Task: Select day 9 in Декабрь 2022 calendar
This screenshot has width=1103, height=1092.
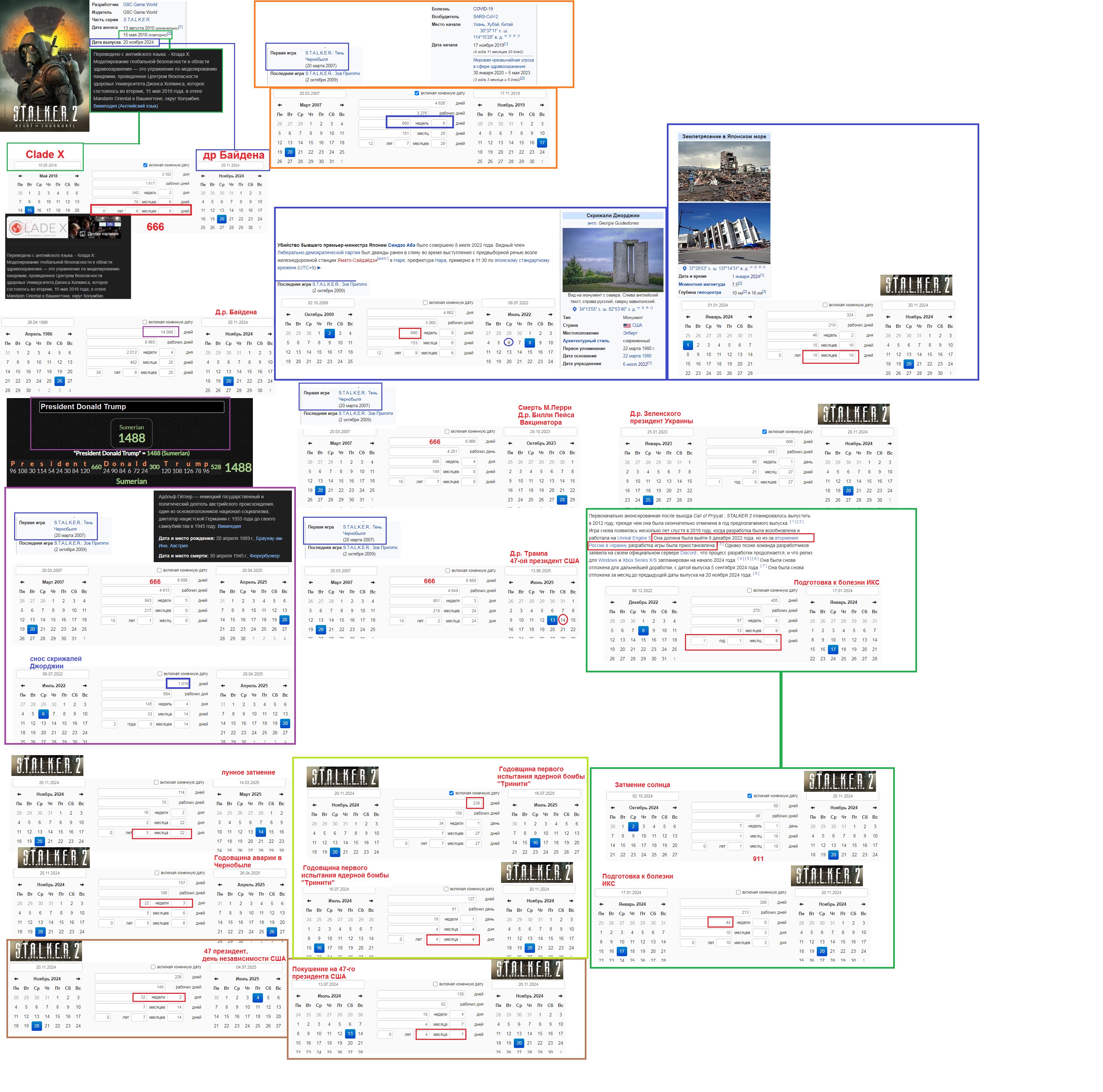Action: point(654,630)
